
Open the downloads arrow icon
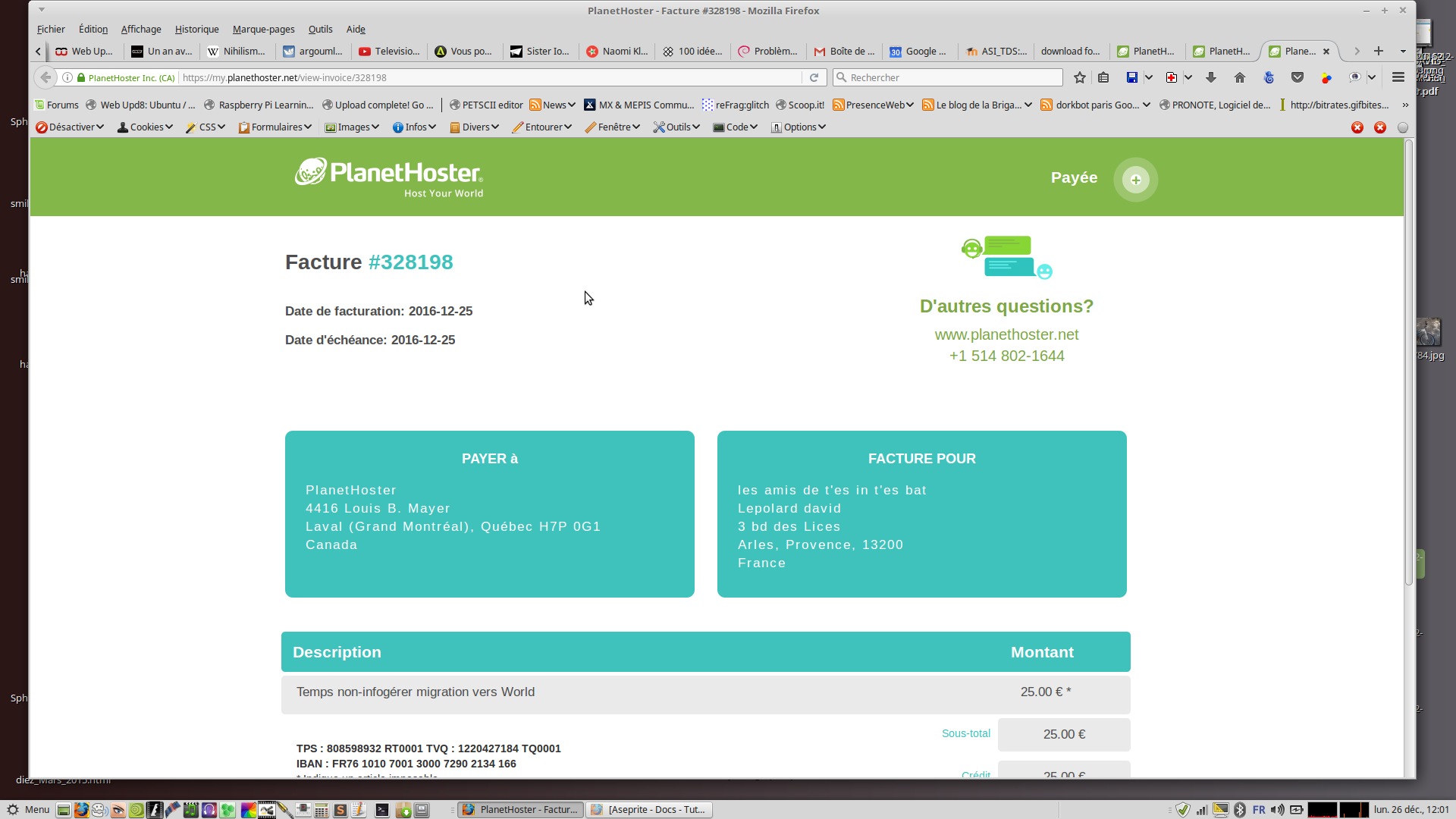(1211, 77)
